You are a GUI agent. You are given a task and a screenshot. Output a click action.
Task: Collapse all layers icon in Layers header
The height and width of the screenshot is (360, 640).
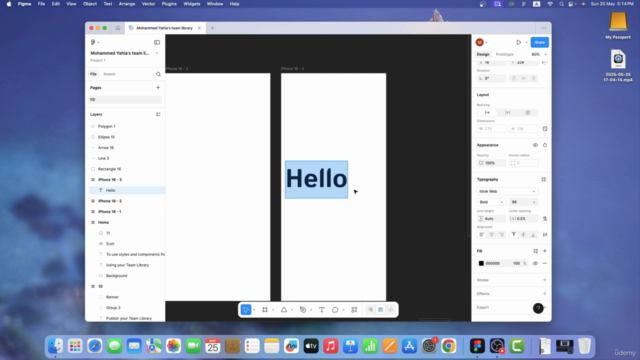pyautogui.click(x=158, y=114)
